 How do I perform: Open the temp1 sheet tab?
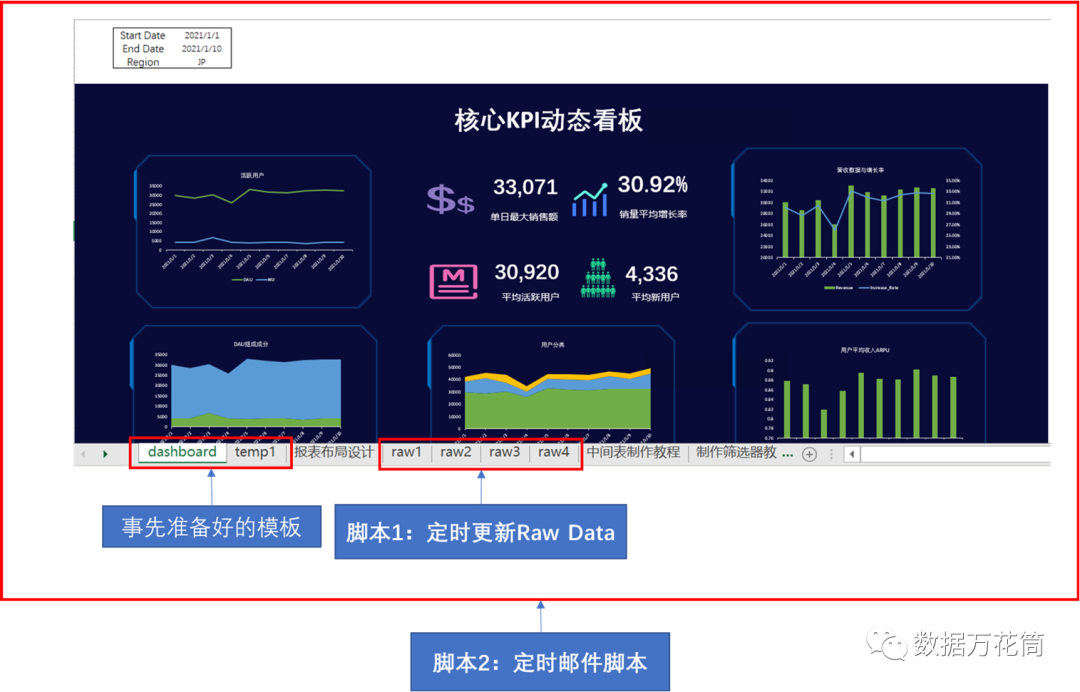pos(255,452)
